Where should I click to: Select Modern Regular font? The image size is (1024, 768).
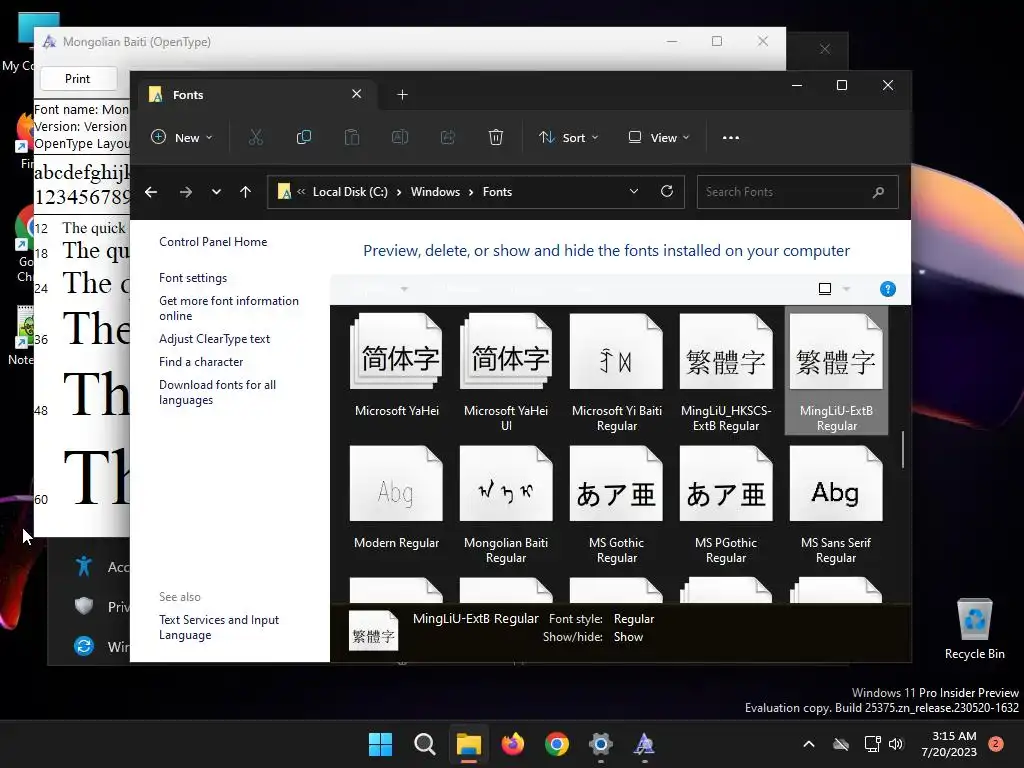tap(396, 498)
